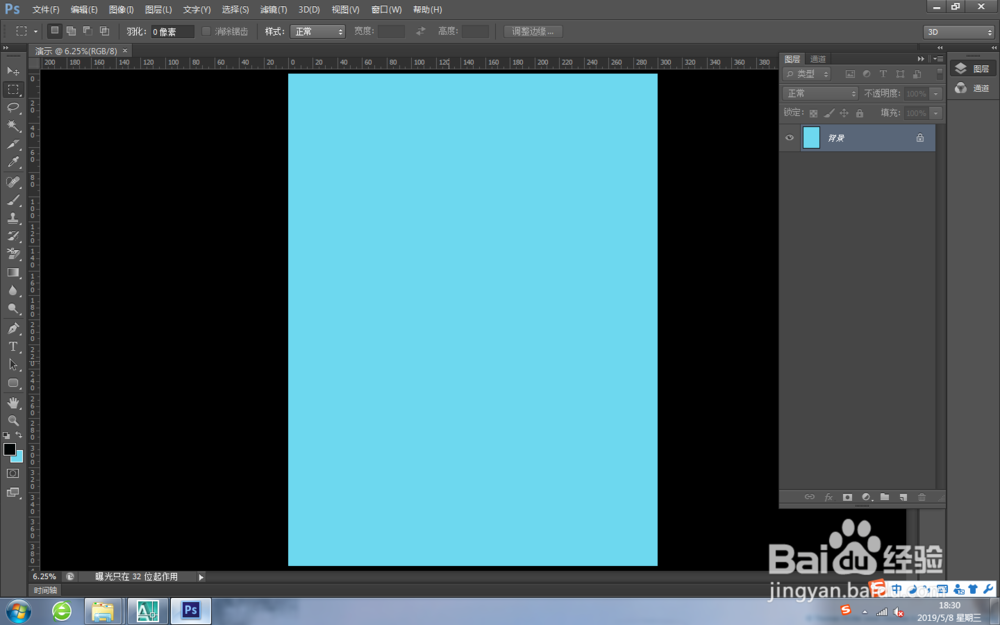
Task: Swap width and height icon in options bar
Action: pos(420,31)
